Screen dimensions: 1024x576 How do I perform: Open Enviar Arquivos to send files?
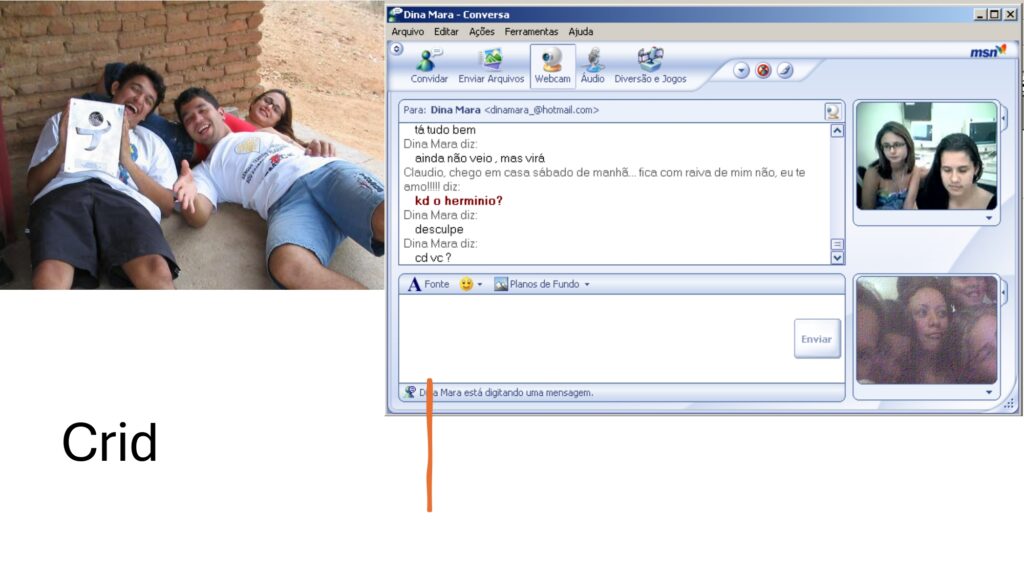490,61
